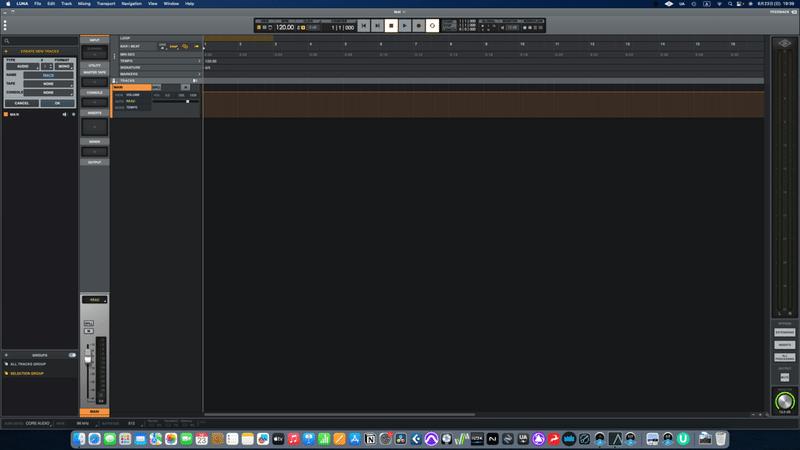Toggle the Extensions bypass button

[785, 332]
